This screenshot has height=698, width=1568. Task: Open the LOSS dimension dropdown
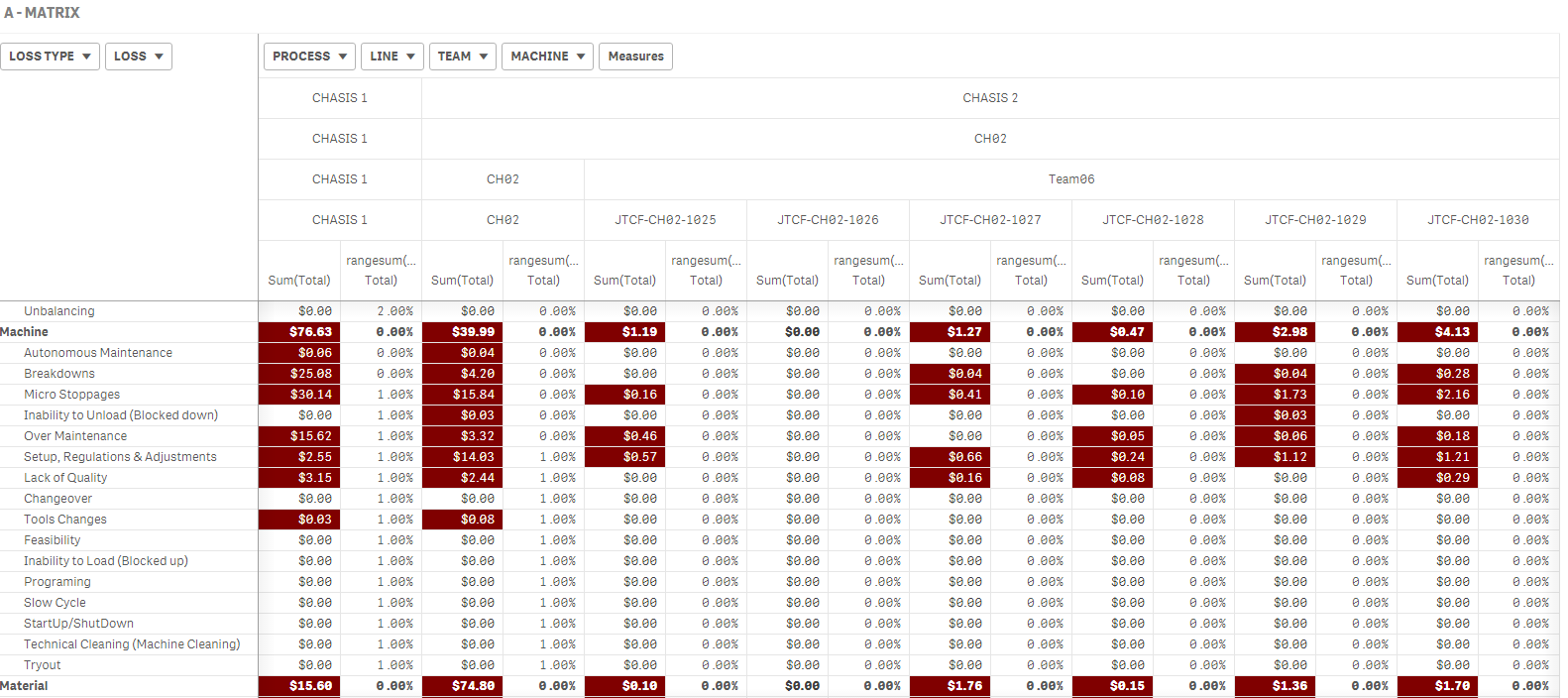coord(139,57)
